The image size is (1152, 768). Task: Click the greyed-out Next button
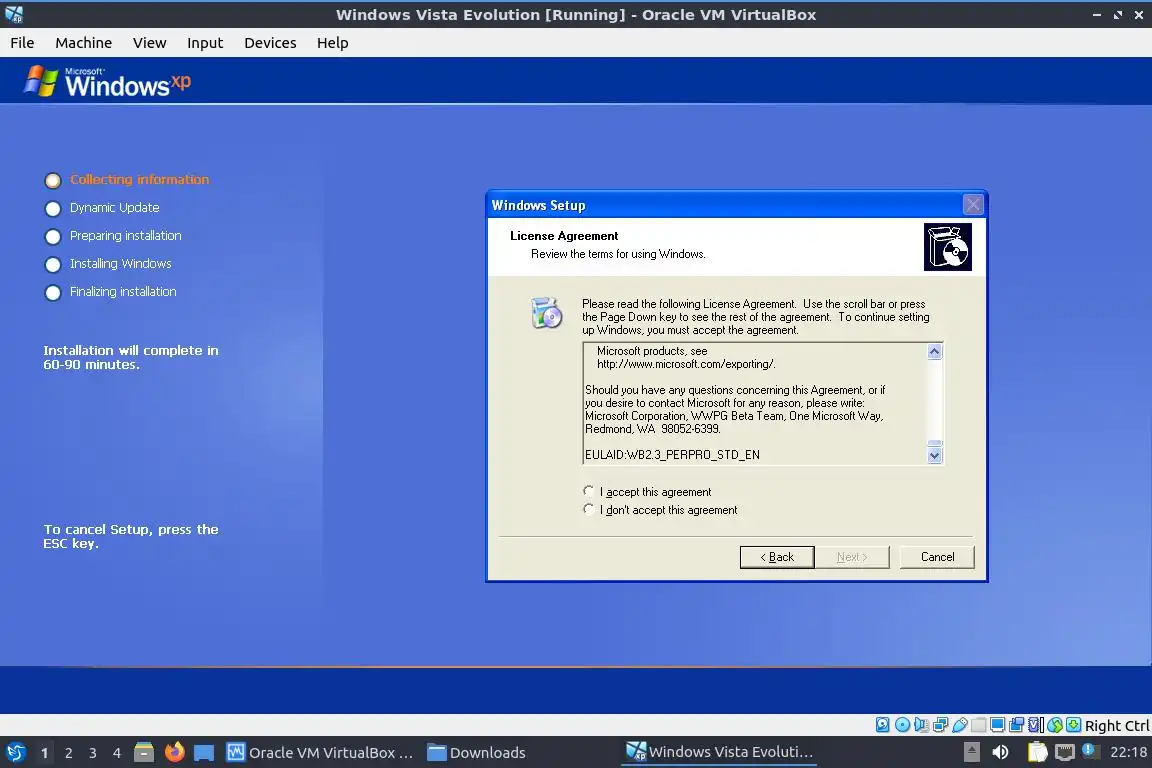(x=852, y=557)
